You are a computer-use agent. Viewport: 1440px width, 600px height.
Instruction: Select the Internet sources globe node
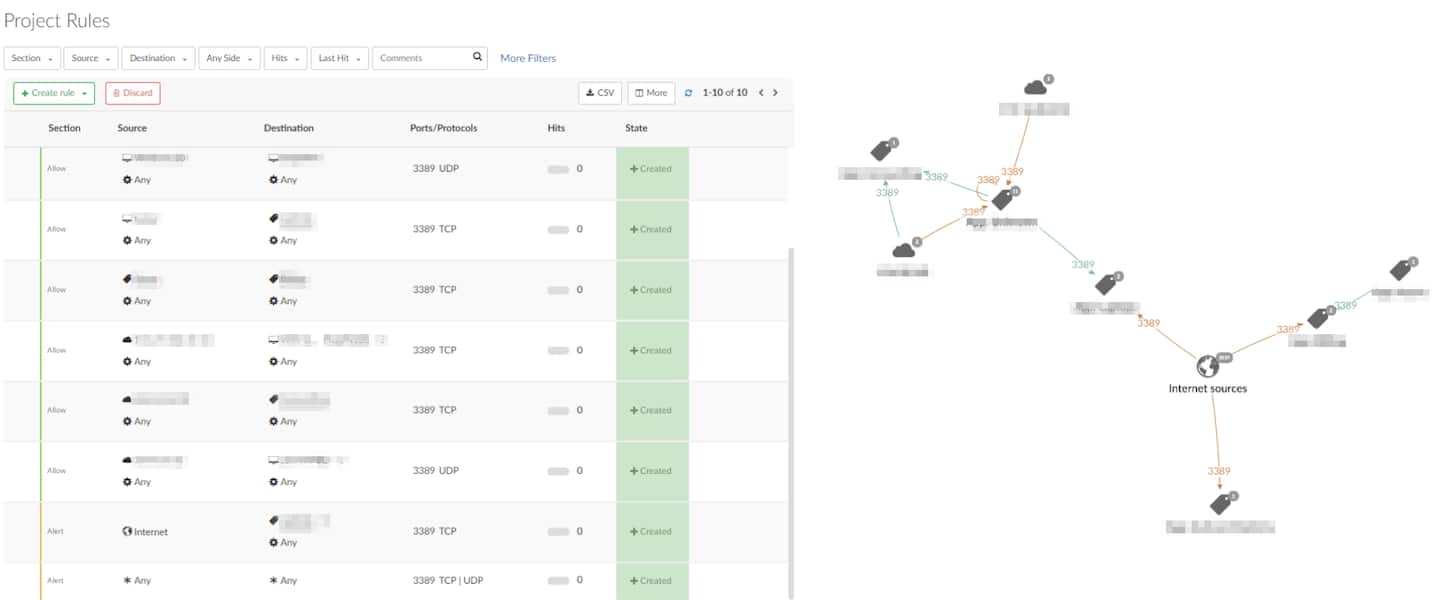1208,366
